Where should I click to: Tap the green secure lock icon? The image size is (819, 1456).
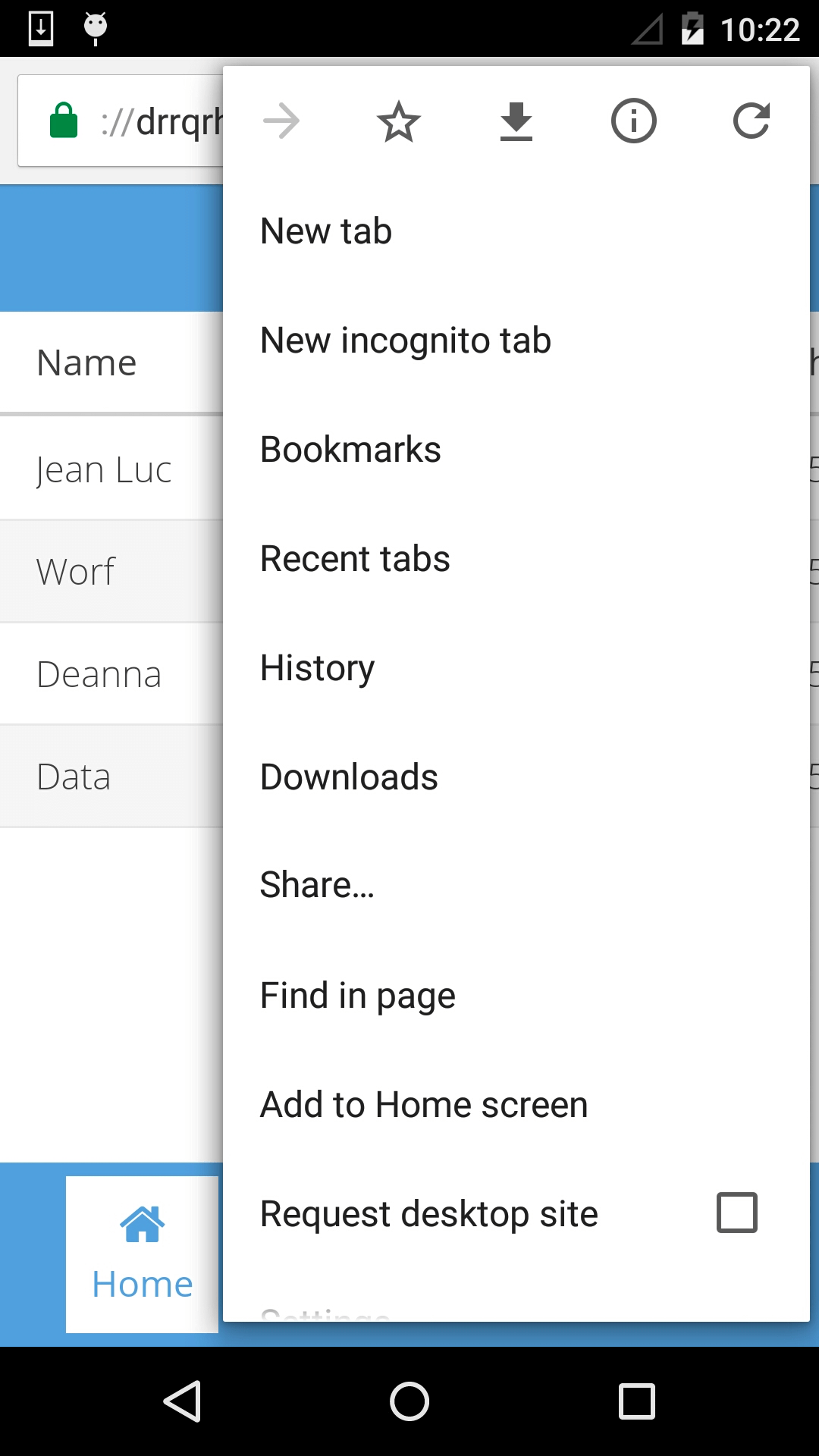64,121
